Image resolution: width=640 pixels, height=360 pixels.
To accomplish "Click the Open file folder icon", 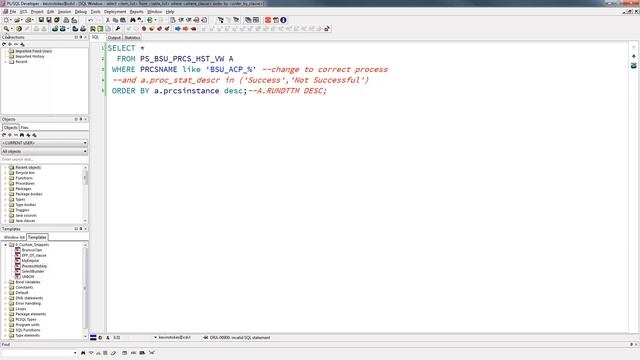I will (x=17, y=20).
